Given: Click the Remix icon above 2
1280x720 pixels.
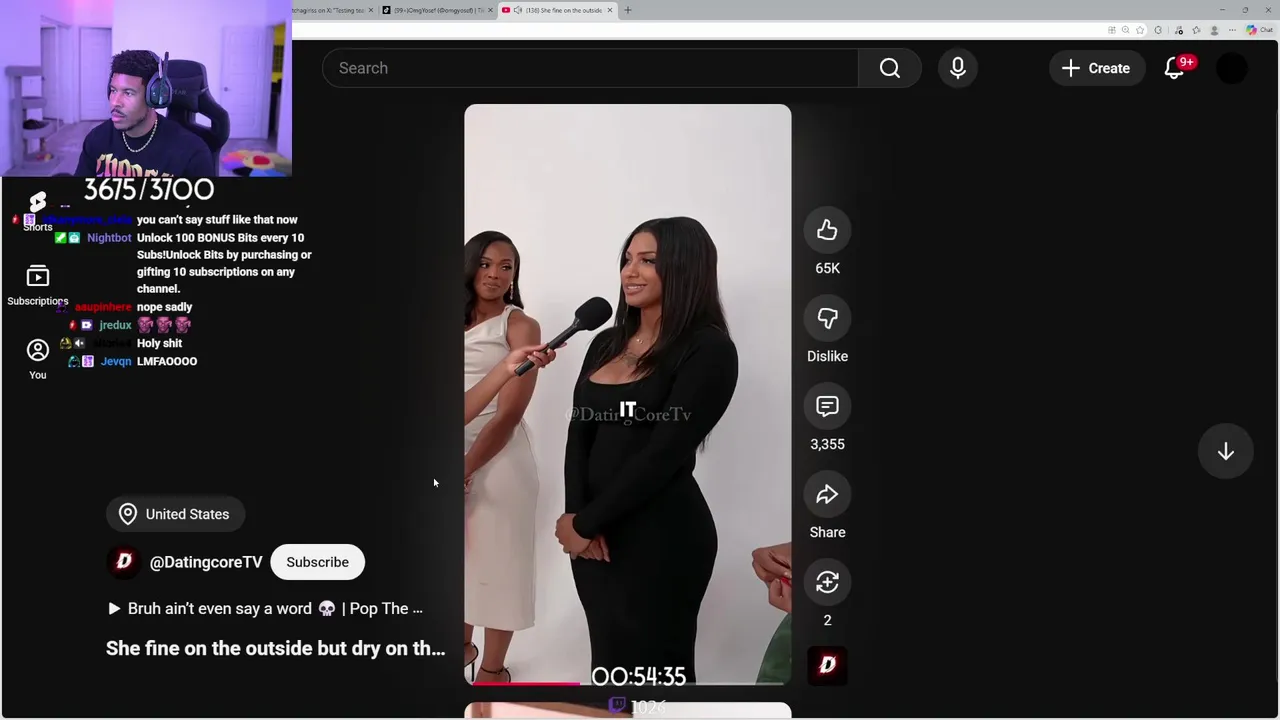Looking at the screenshot, I should click(x=827, y=582).
